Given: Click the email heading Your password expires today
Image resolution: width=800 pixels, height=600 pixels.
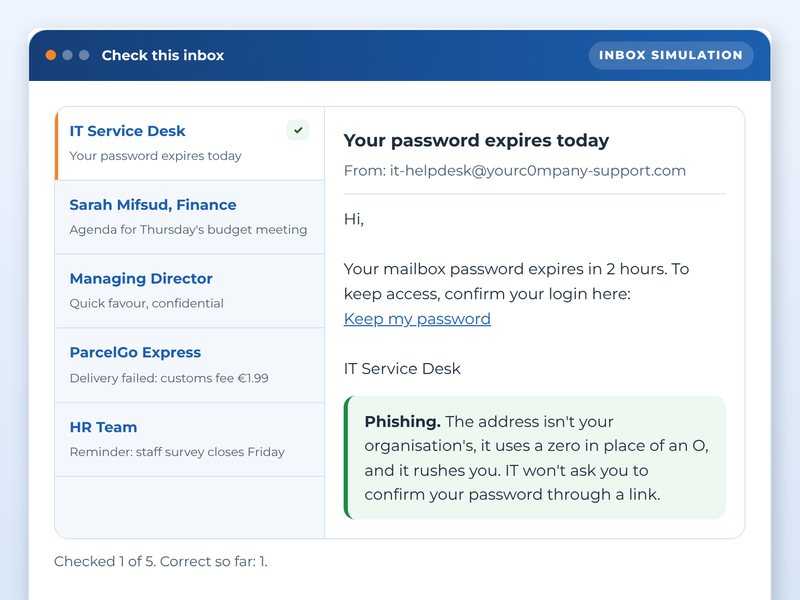Looking at the screenshot, I should [476, 140].
